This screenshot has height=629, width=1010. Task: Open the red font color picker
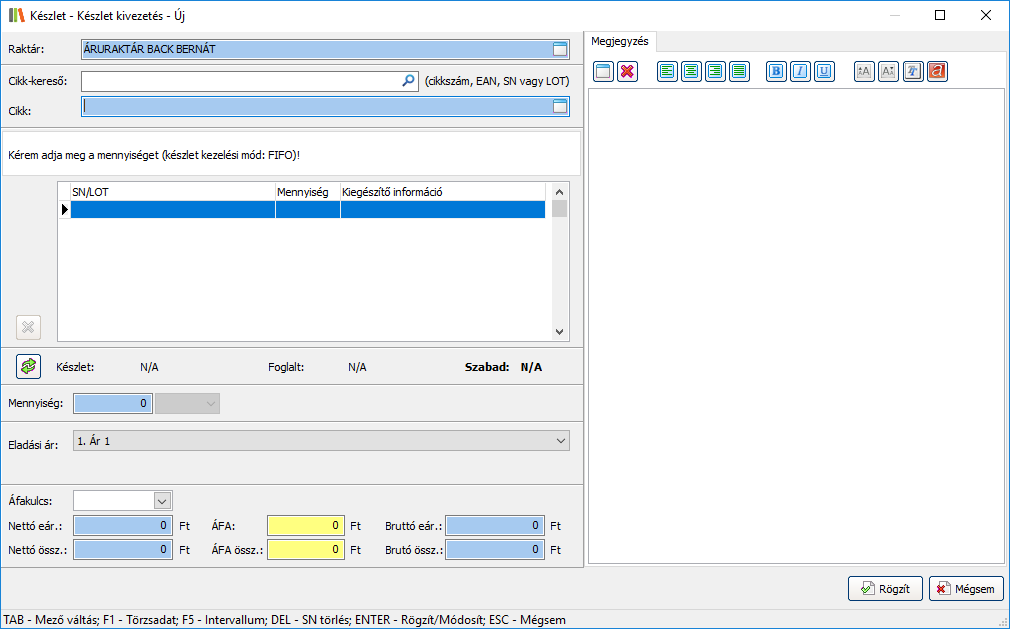(937, 71)
